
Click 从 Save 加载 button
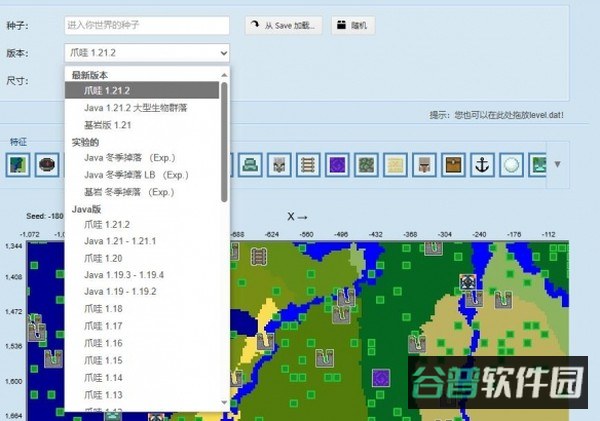(284, 25)
